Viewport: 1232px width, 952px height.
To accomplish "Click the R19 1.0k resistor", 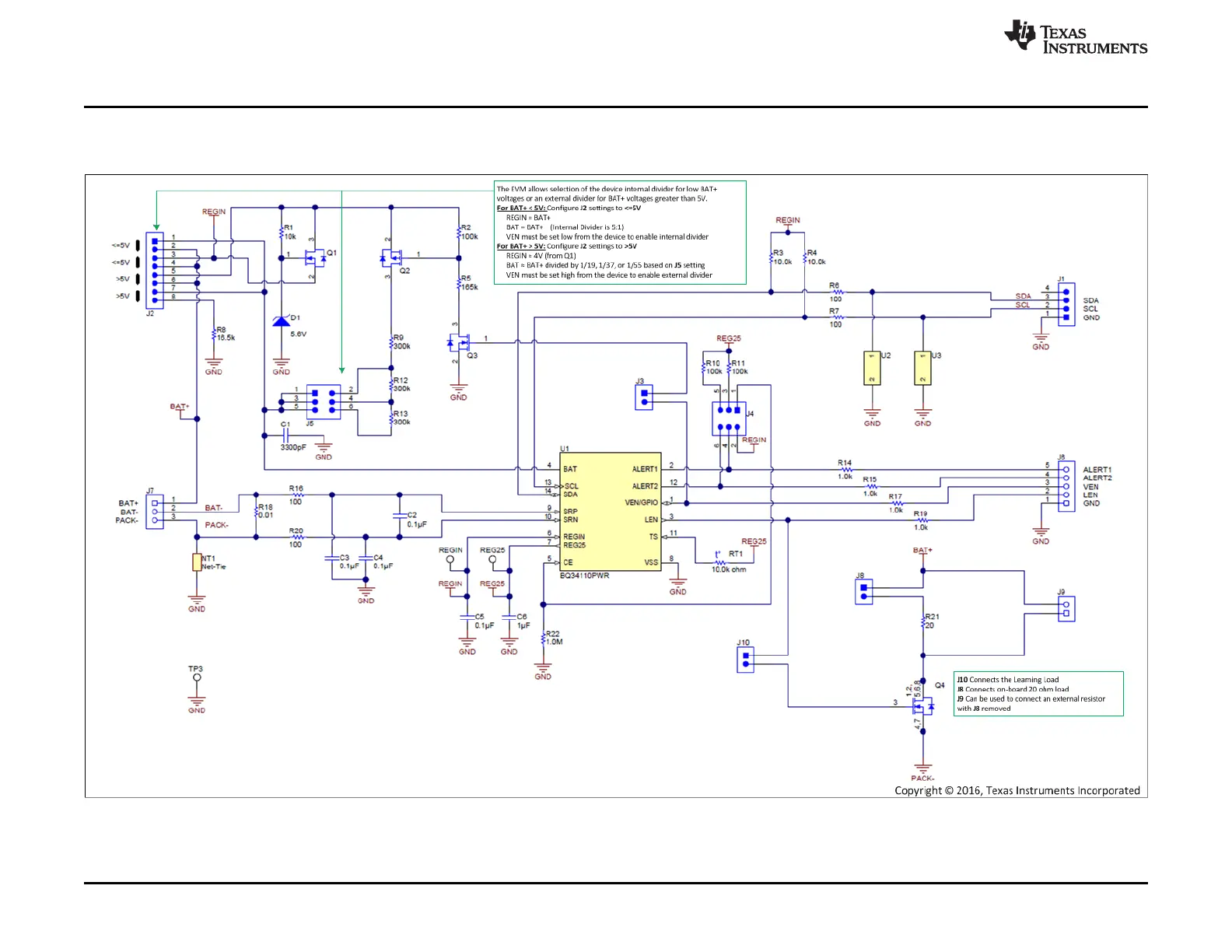I will click(922, 520).
